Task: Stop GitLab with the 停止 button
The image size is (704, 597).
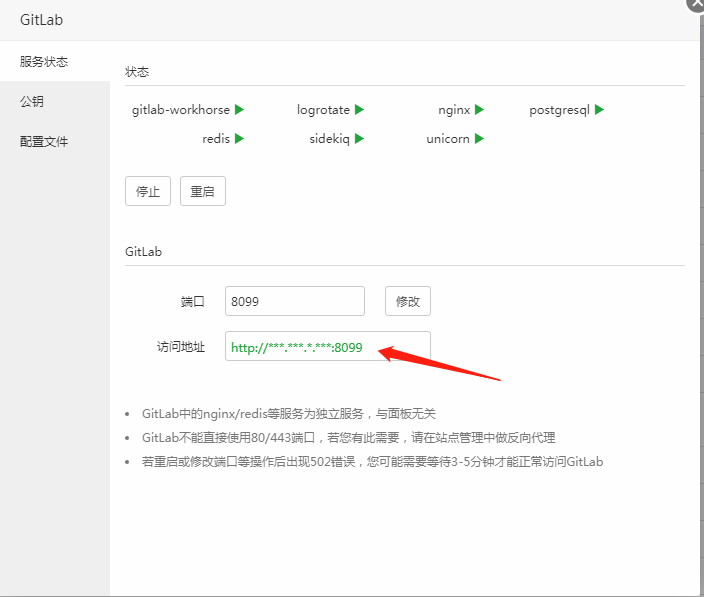Action: (x=148, y=191)
